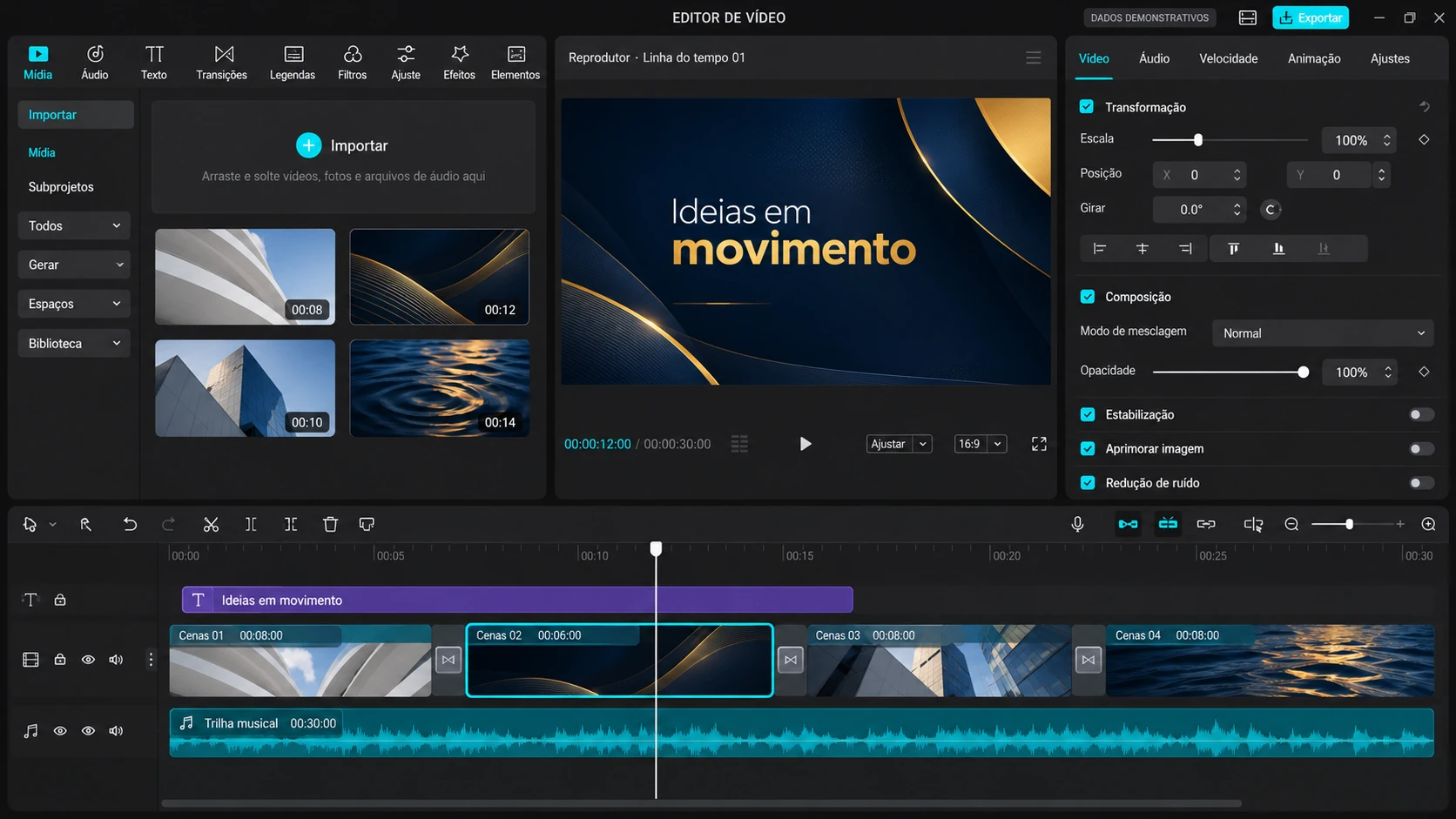Toggle the Estabilização checkbox
This screenshot has height=819, width=1456.
(1087, 414)
